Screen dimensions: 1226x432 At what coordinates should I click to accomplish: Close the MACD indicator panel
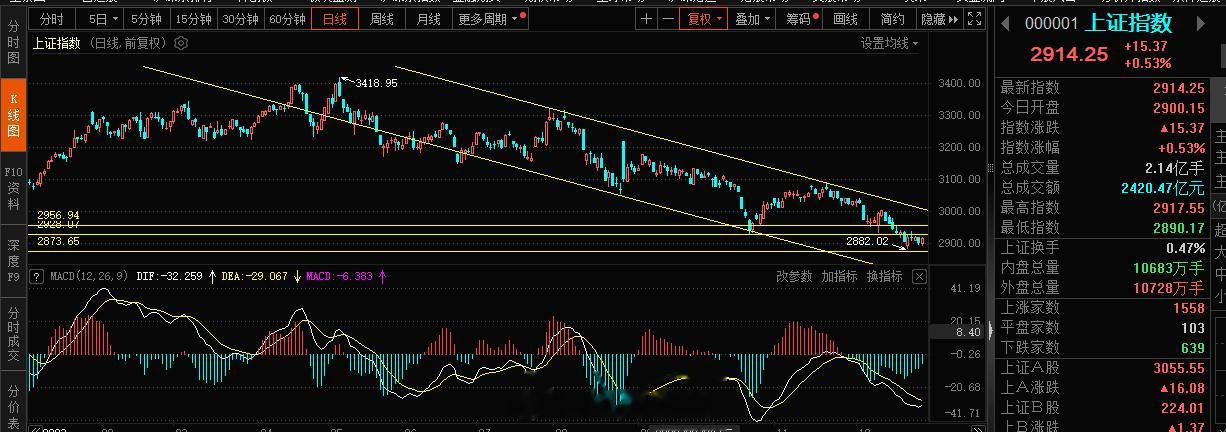919,276
